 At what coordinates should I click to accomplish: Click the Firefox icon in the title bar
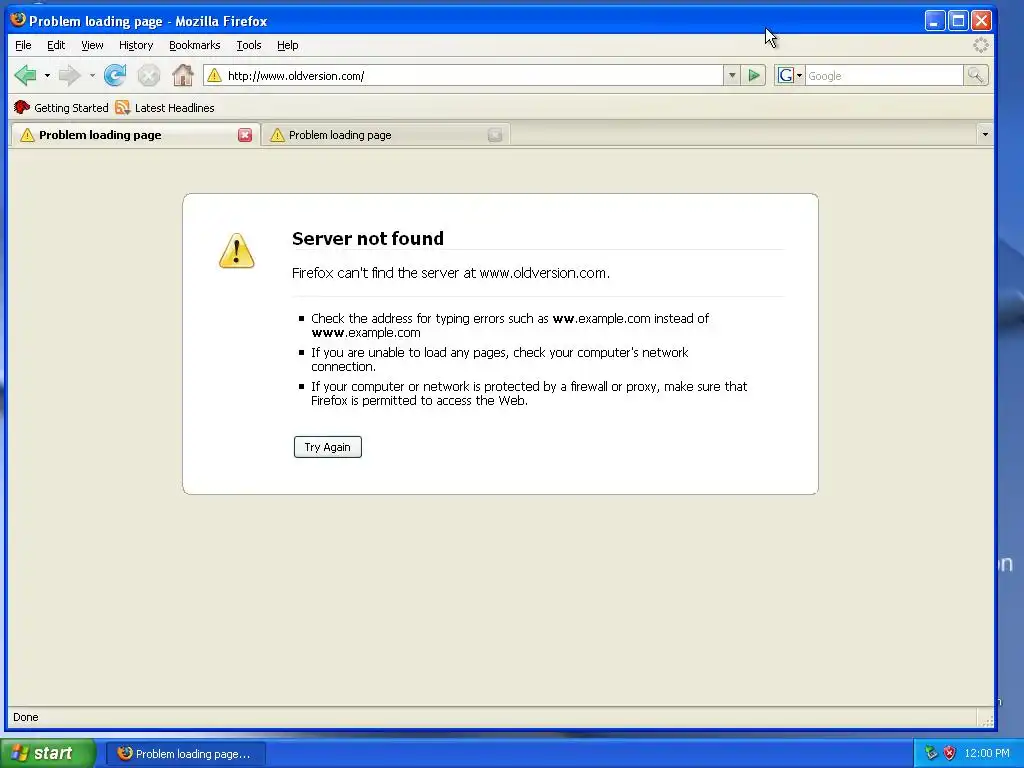(x=18, y=20)
